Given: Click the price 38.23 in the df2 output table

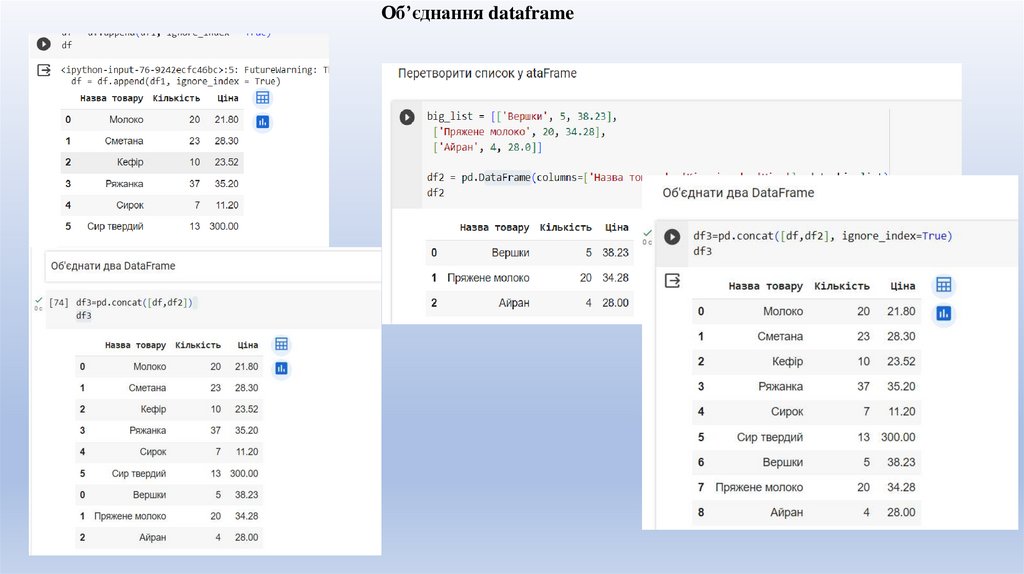Looking at the screenshot, I should coord(615,253).
